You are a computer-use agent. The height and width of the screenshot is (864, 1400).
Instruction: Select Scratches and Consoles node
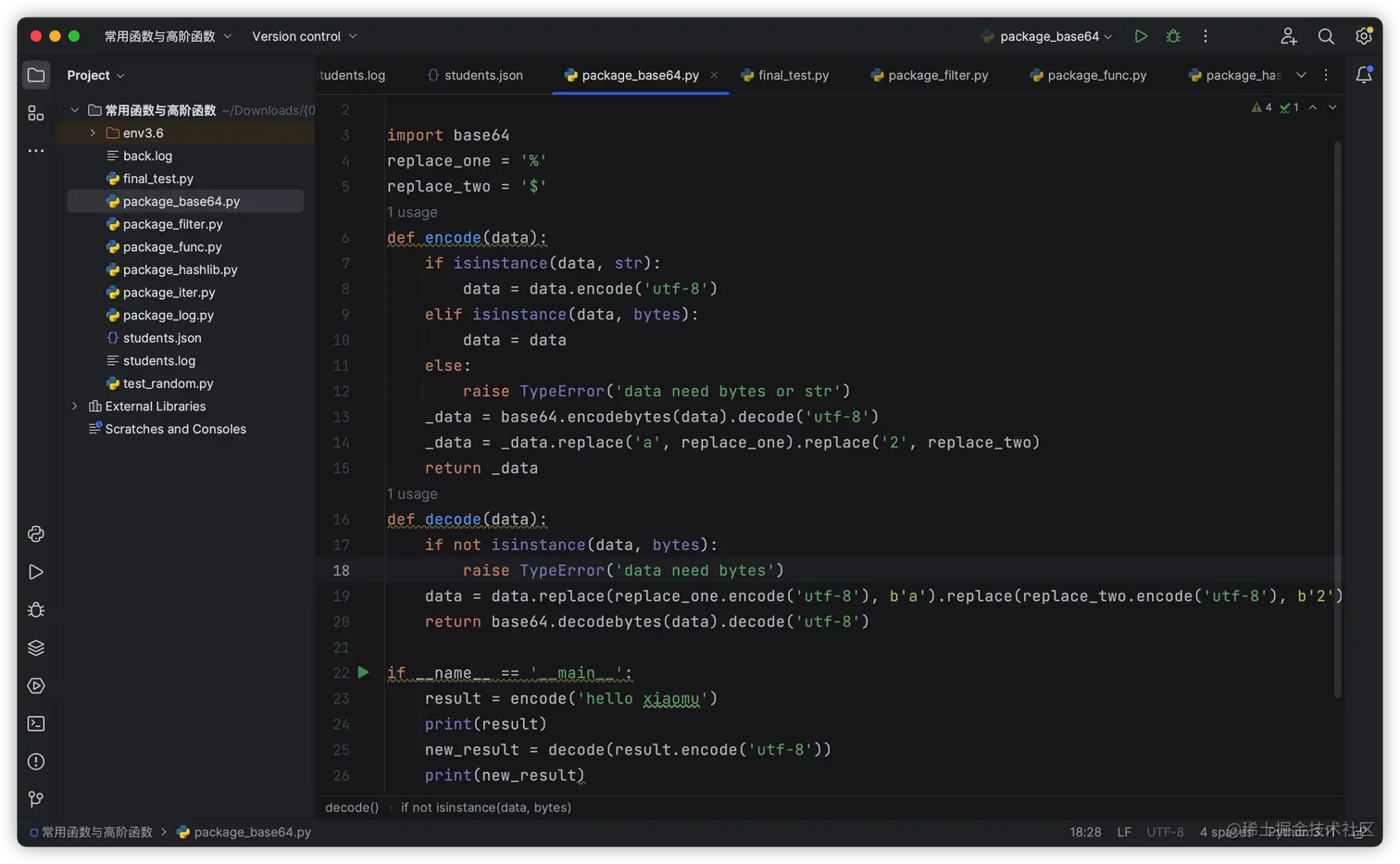coord(175,429)
